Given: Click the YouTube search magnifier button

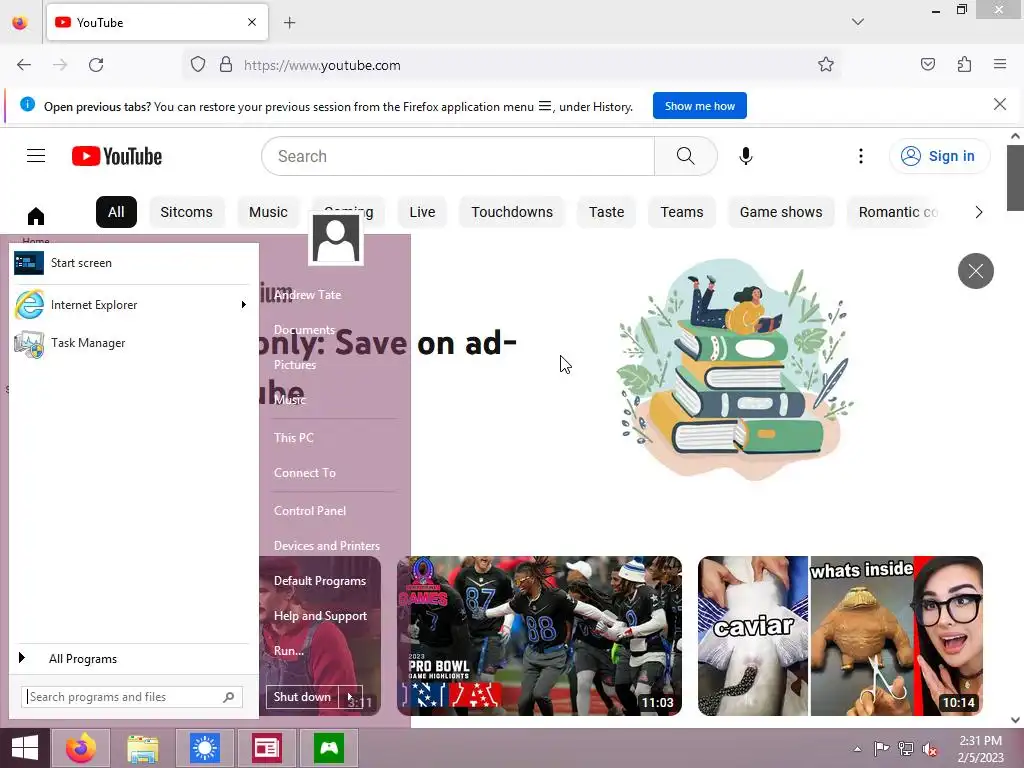Looking at the screenshot, I should click(x=686, y=156).
